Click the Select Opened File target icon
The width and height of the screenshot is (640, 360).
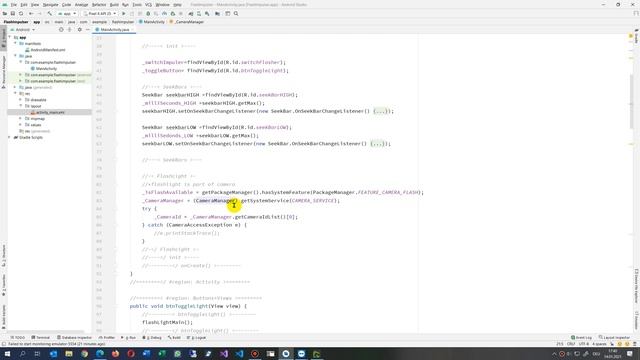61,30
